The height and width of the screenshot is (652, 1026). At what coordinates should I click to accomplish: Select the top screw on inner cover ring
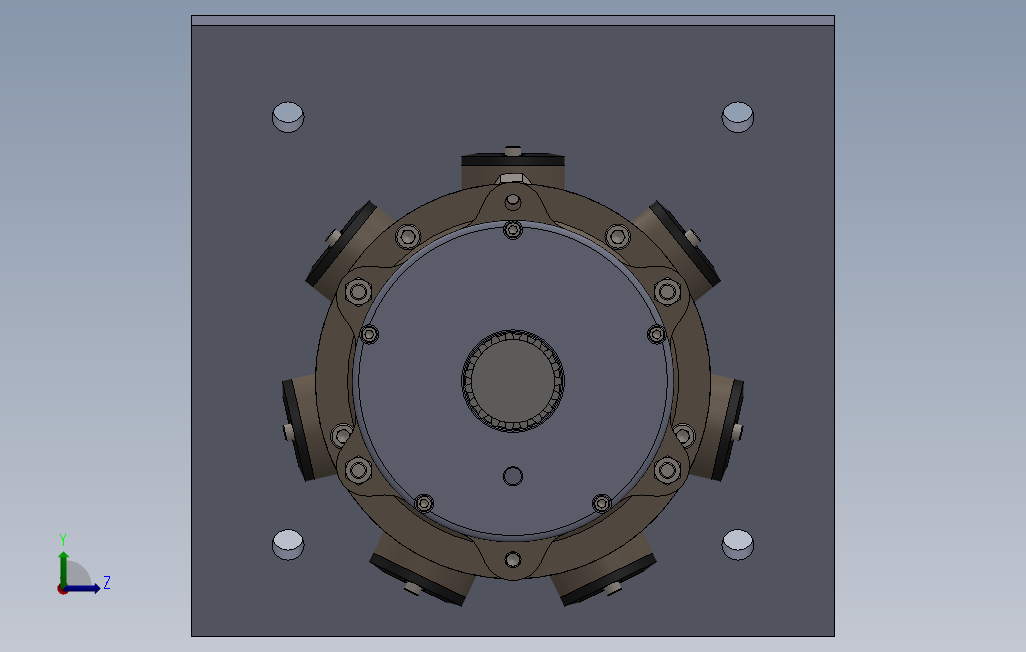coord(513,230)
